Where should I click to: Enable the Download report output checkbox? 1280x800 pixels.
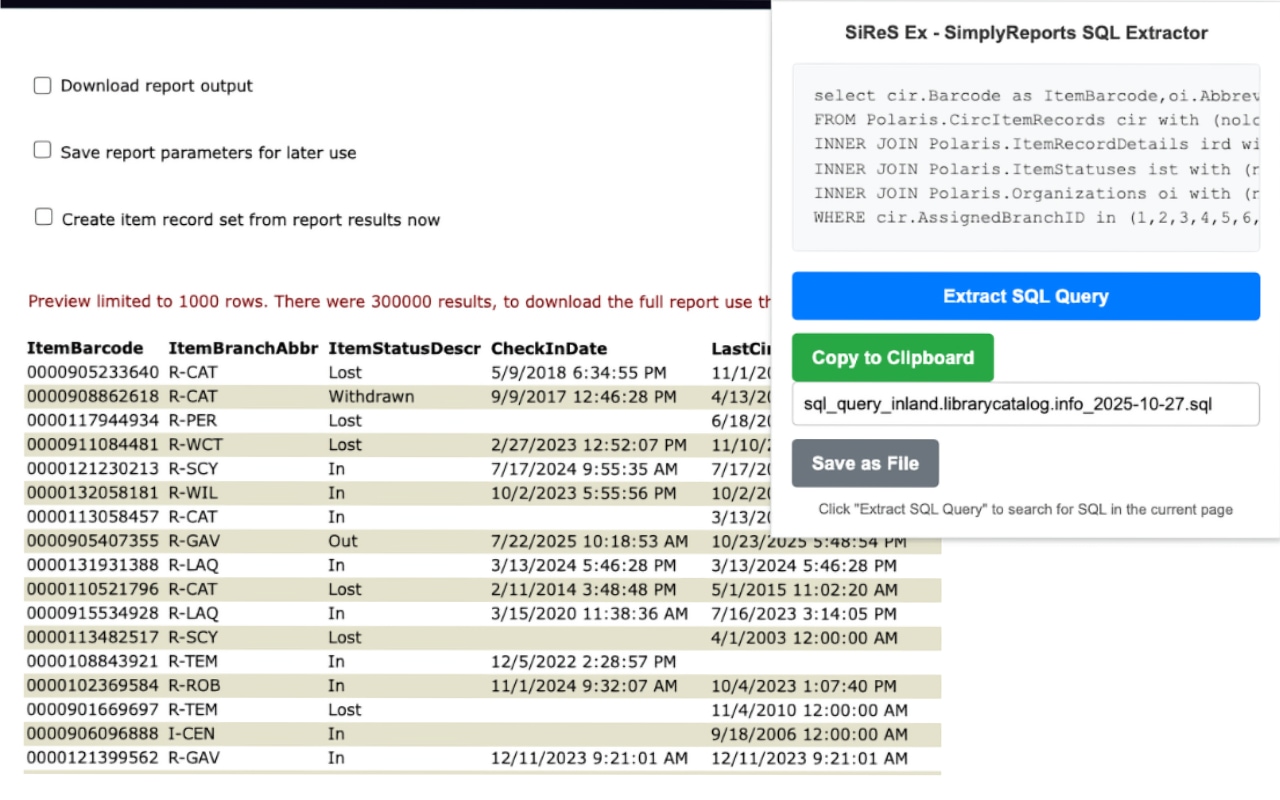[42, 86]
